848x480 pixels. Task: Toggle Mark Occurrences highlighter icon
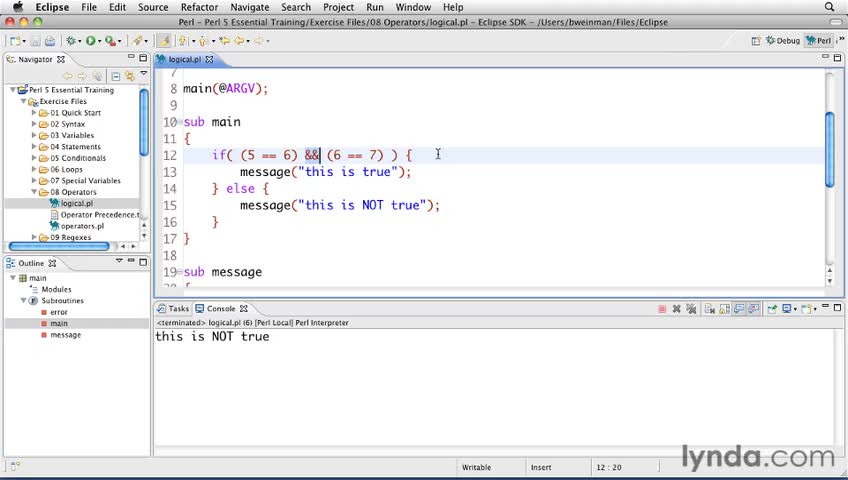164,41
